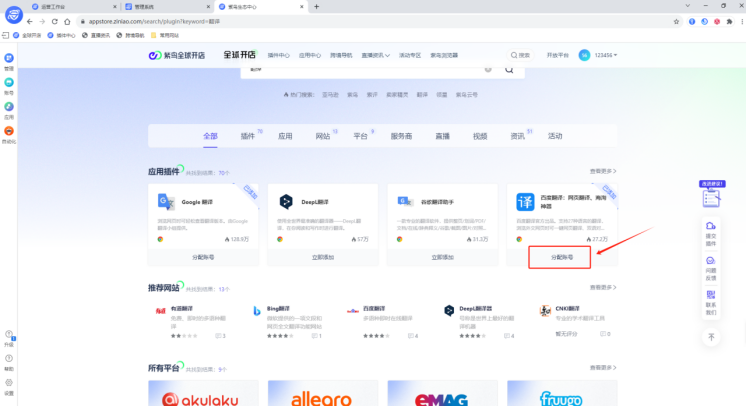Open browser tab list chevron
This screenshot has width=747, height=406.
click(687, 6)
